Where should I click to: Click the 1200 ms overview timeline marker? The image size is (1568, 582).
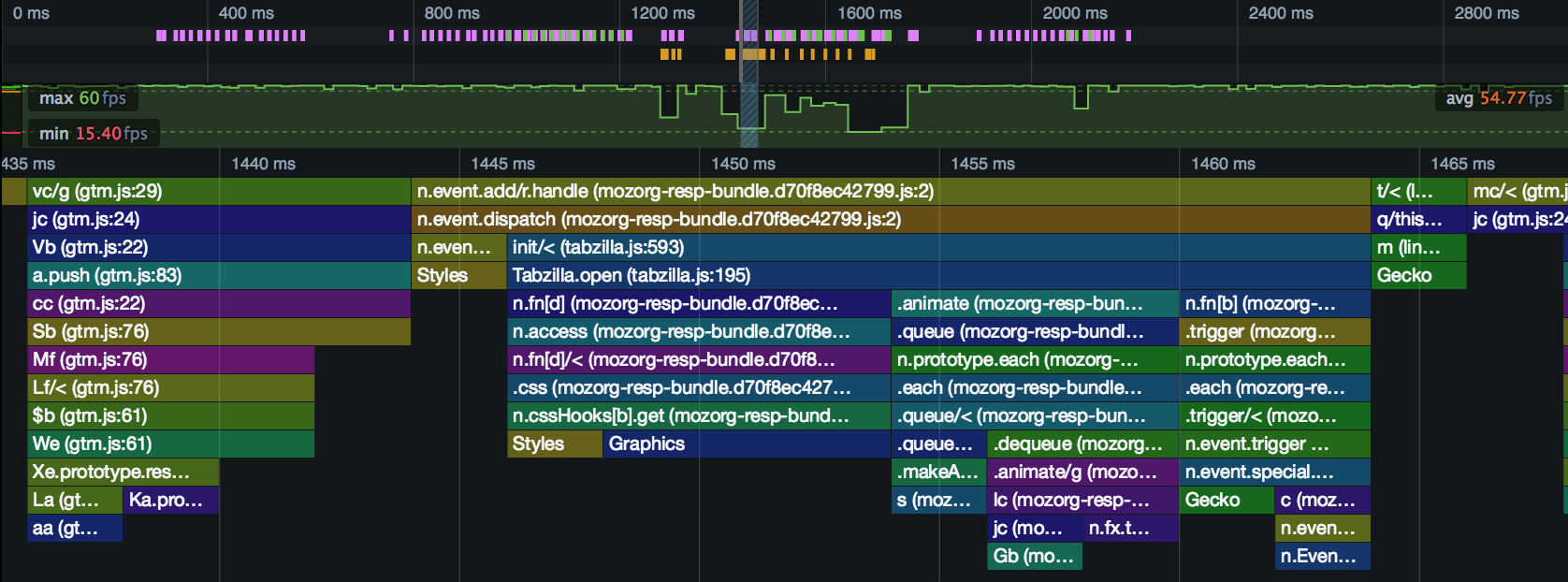pos(662,13)
